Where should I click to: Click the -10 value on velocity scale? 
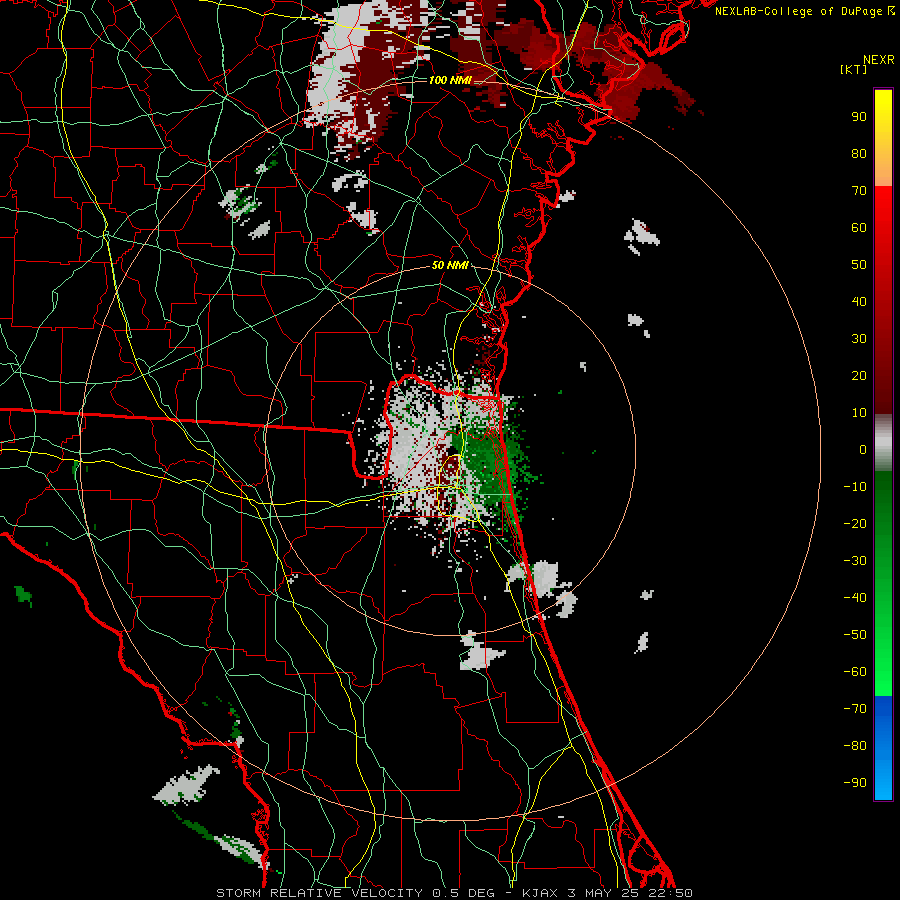(855, 487)
